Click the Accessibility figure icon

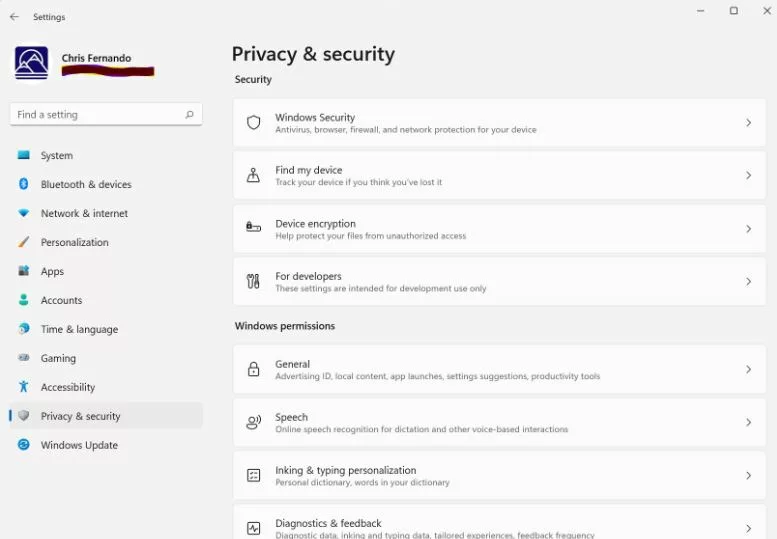click(x=23, y=386)
